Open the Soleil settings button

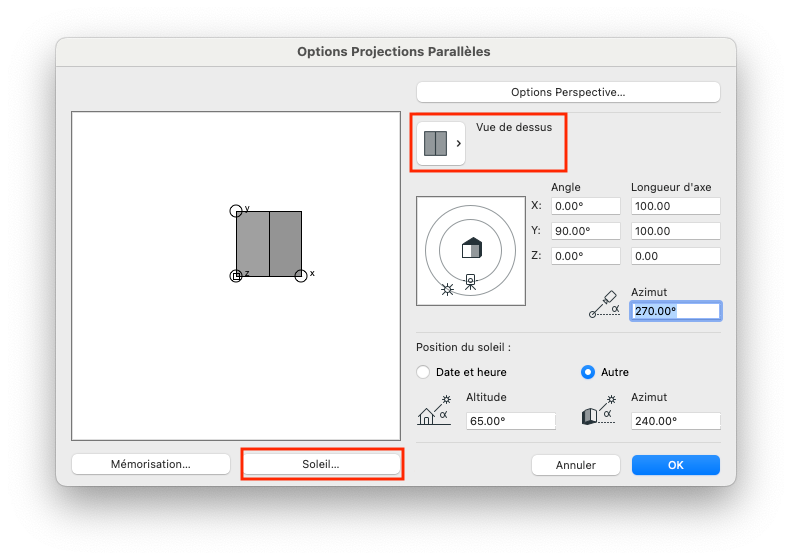click(x=321, y=464)
